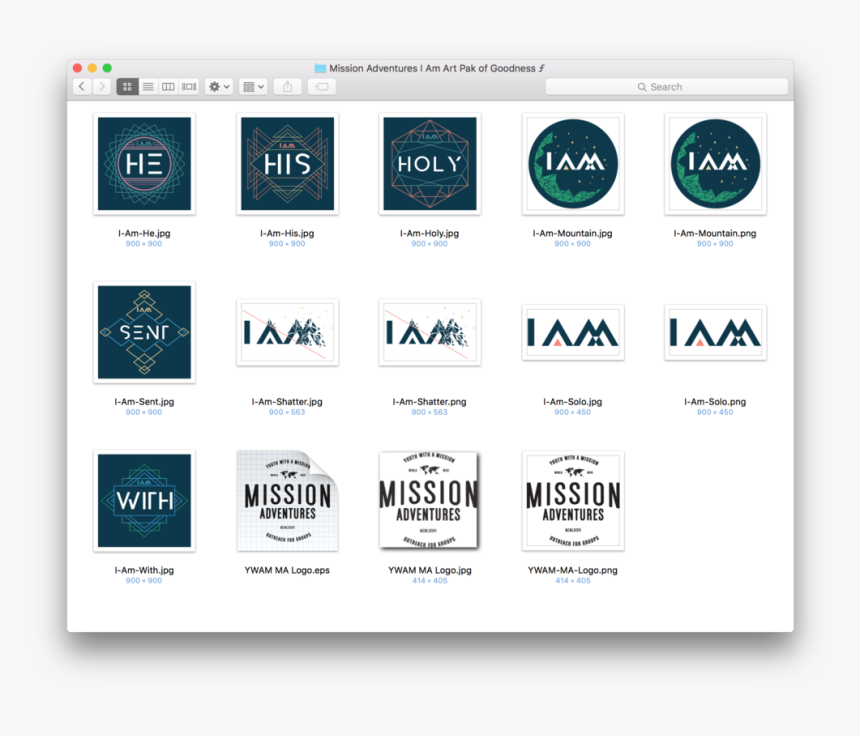Click the file name I-Am-Solo.png

715,401
